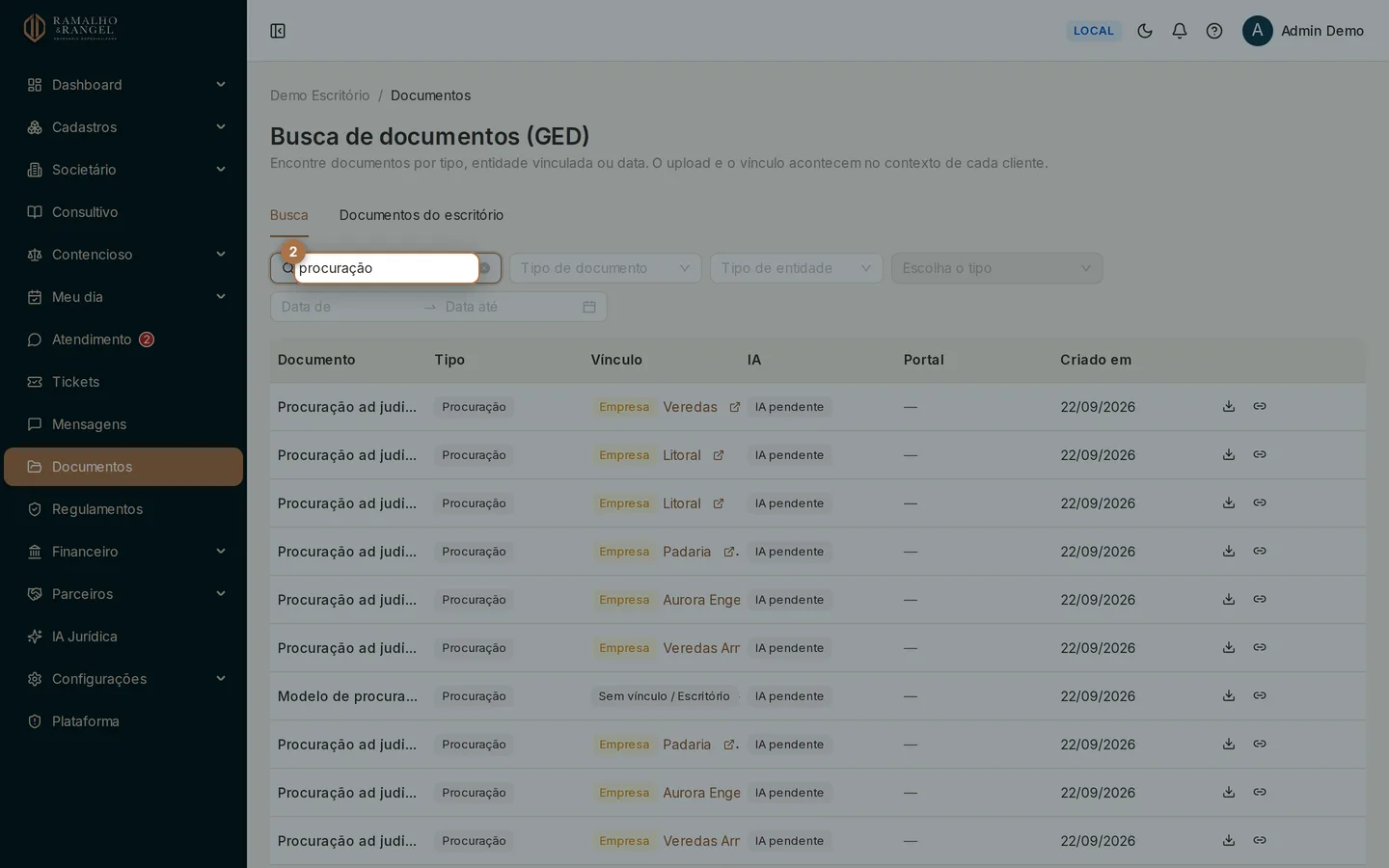Expand the Contencioso menu chevron
This screenshot has width=1389, height=868.
click(221, 255)
